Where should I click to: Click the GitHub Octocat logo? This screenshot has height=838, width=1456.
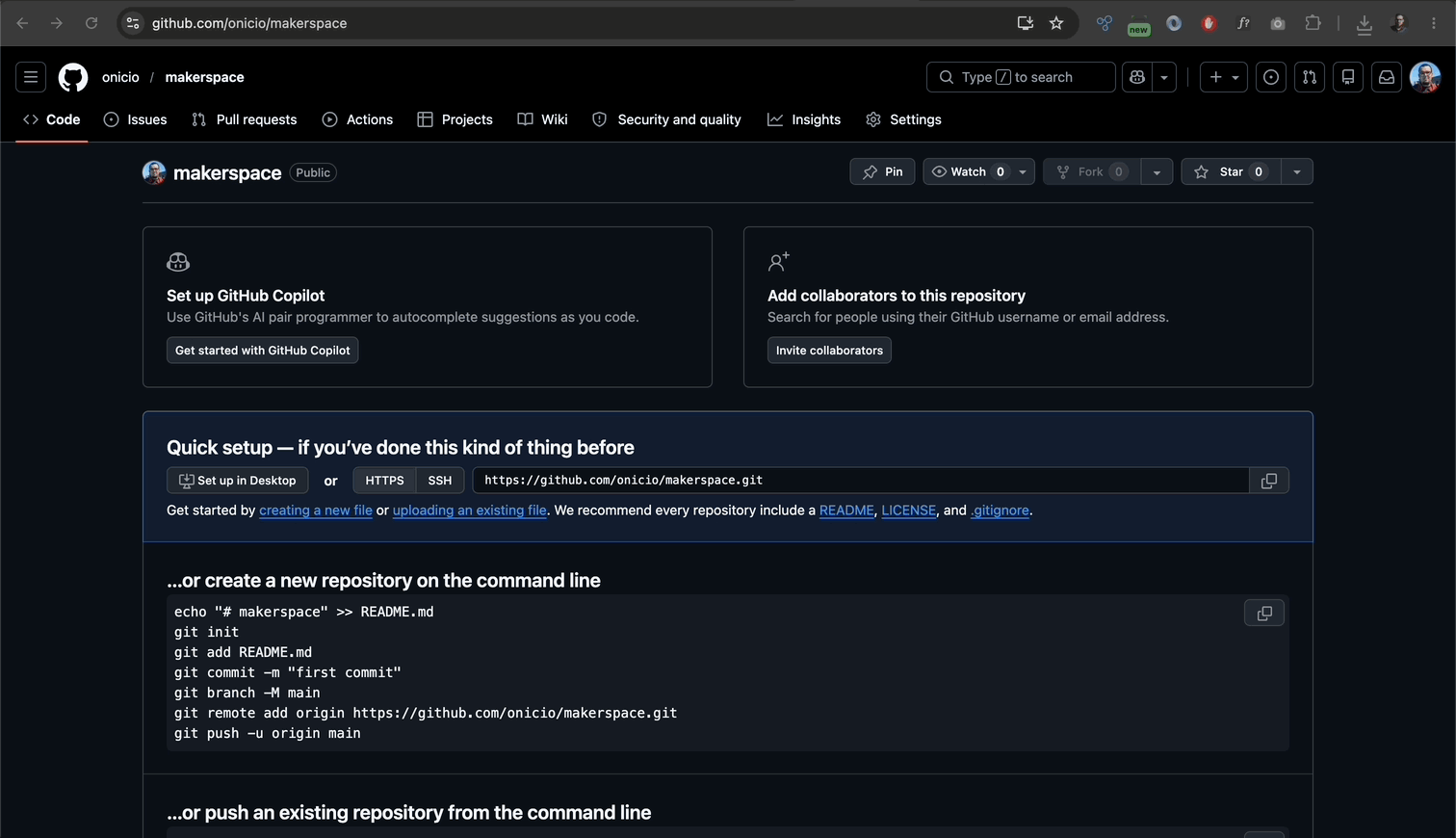(x=73, y=77)
